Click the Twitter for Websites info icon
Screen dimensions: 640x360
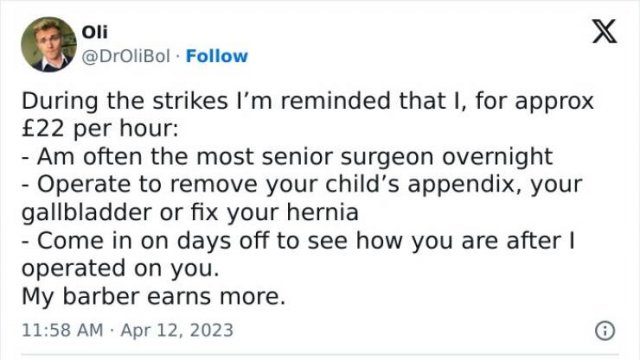coord(605,331)
